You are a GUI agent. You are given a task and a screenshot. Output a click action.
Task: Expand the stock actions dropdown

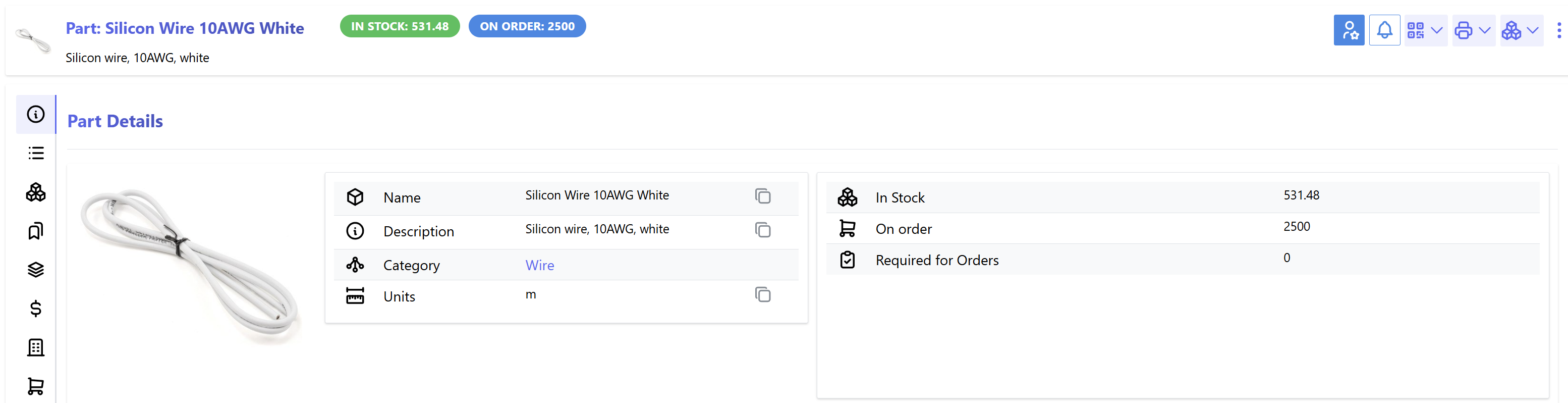point(1521,30)
